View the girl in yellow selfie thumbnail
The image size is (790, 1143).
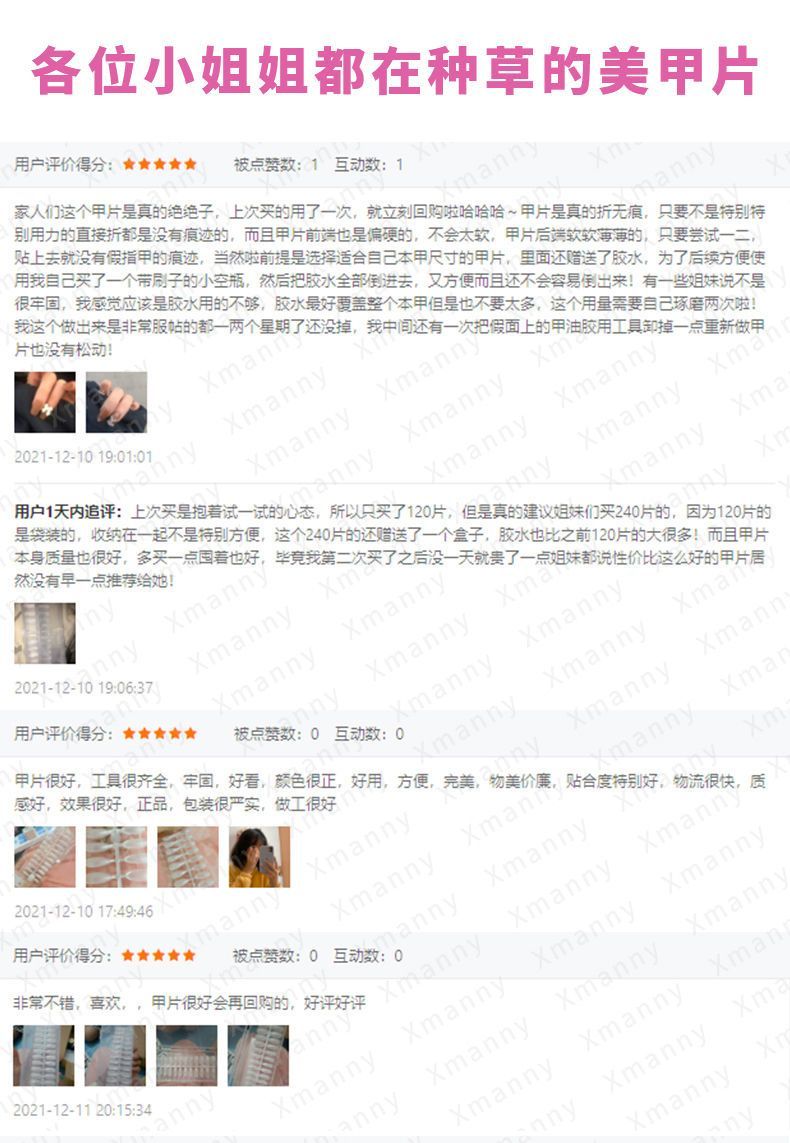coord(259,857)
